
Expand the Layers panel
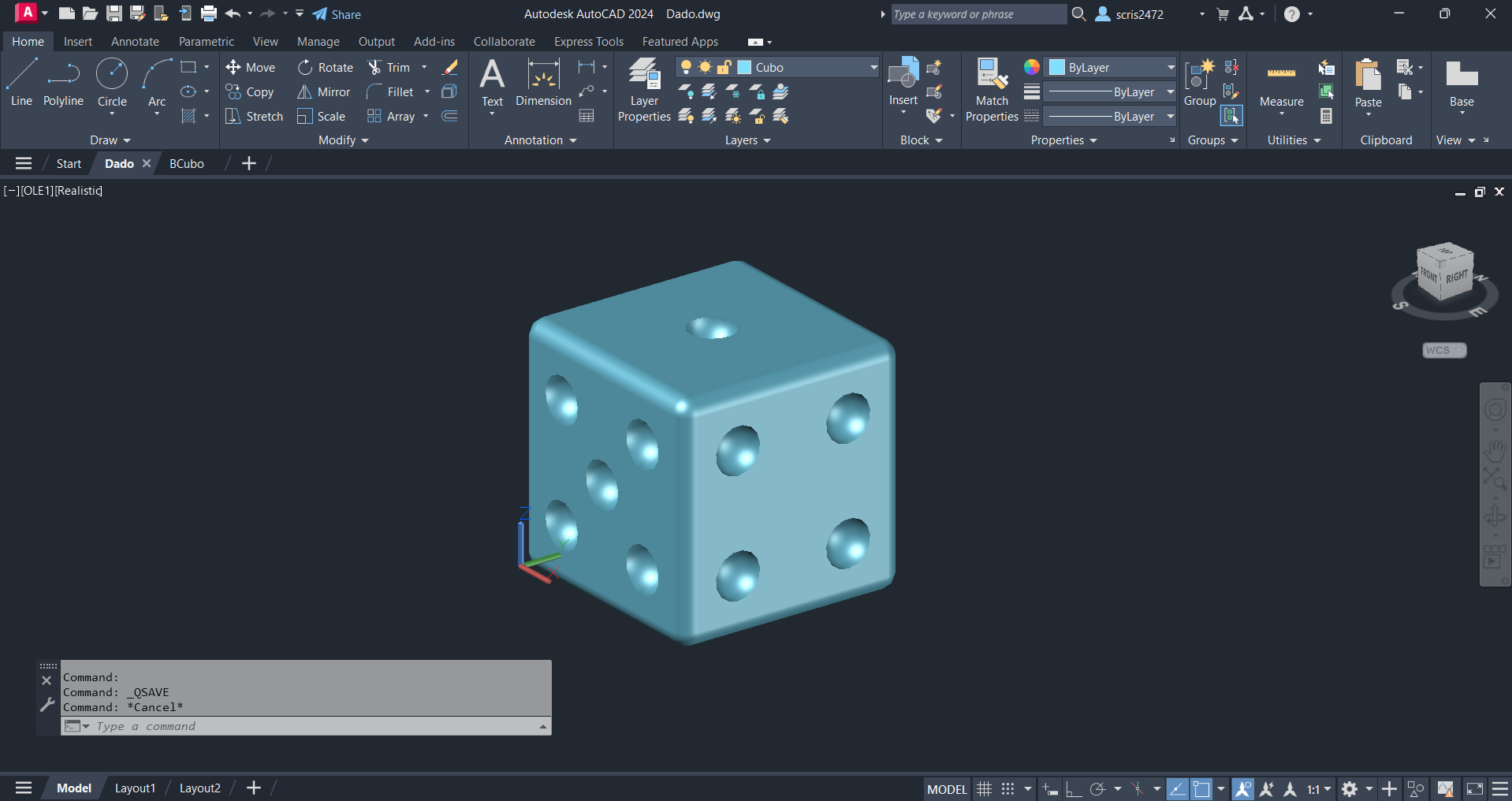(x=747, y=140)
